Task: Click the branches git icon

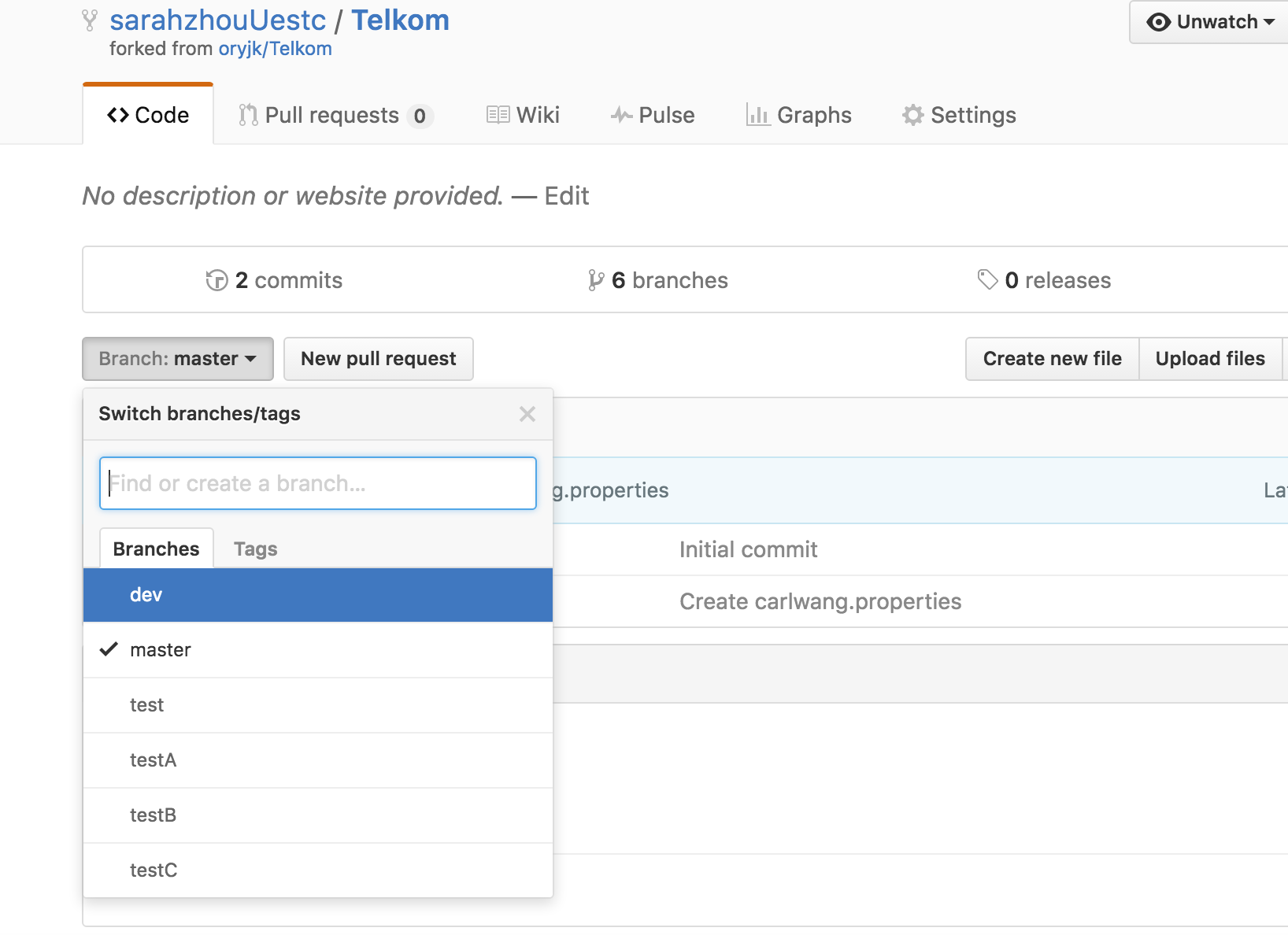Action: pyautogui.click(x=596, y=280)
